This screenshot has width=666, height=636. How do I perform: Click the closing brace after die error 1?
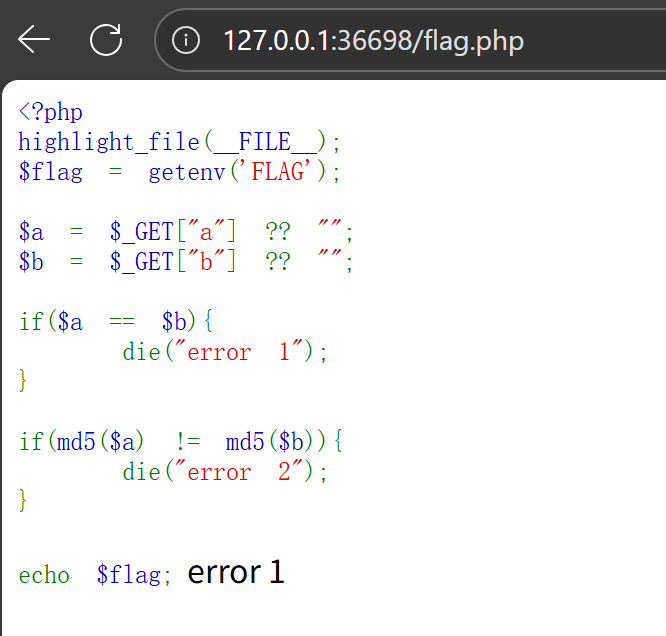point(24,380)
